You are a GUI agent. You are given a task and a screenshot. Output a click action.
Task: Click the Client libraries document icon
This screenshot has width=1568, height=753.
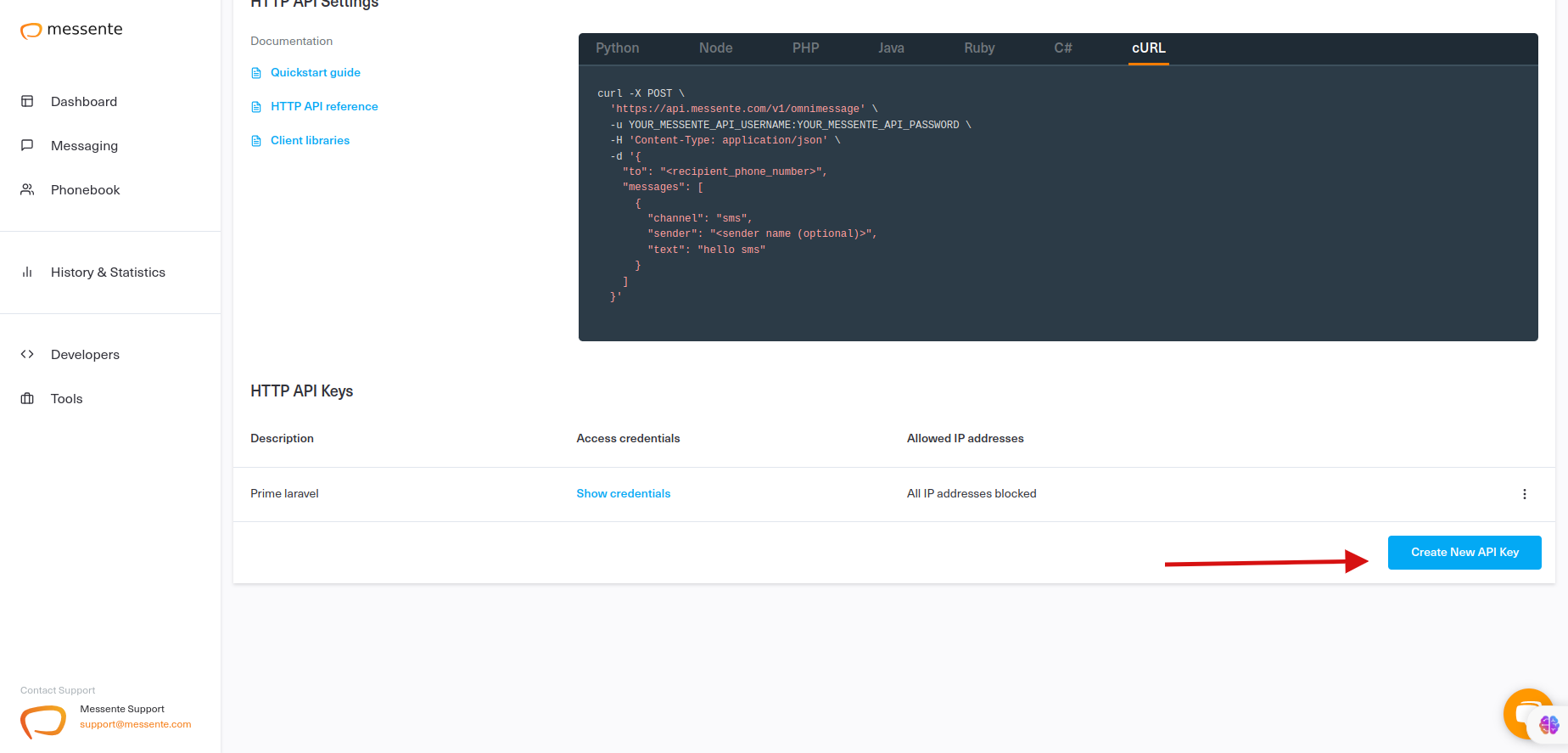[x=256, y=141]
